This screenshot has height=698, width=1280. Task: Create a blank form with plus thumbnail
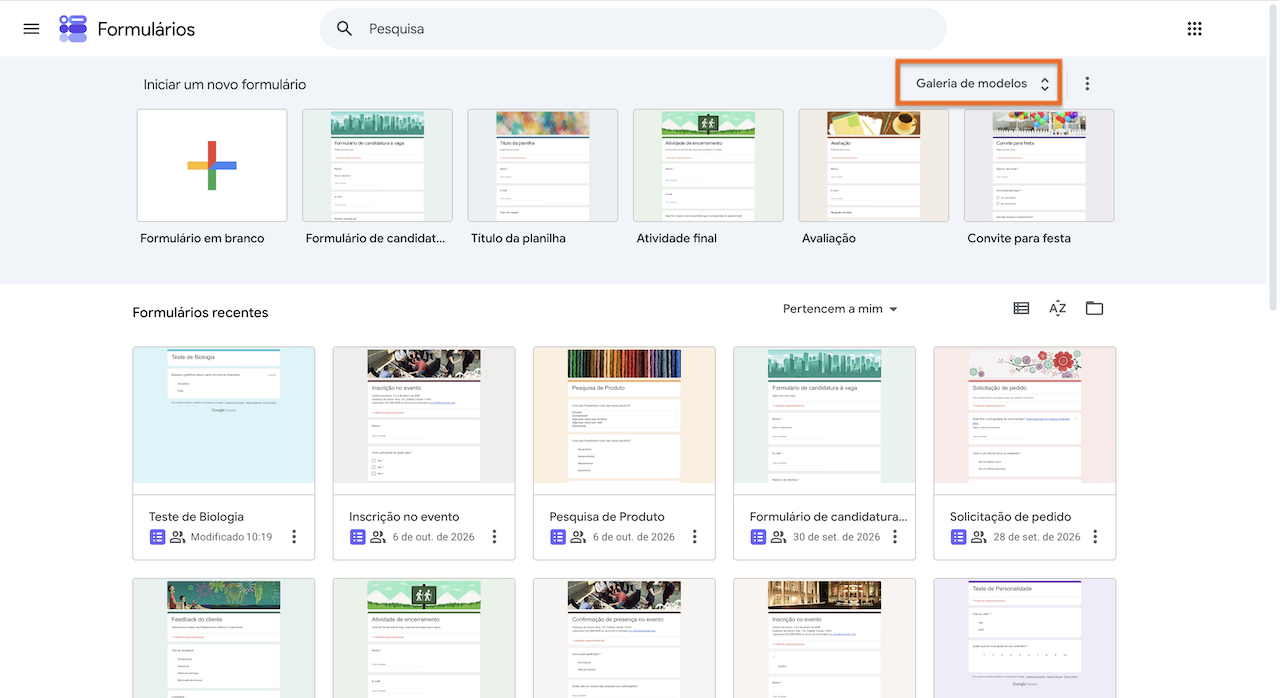[x=212, y=165]
